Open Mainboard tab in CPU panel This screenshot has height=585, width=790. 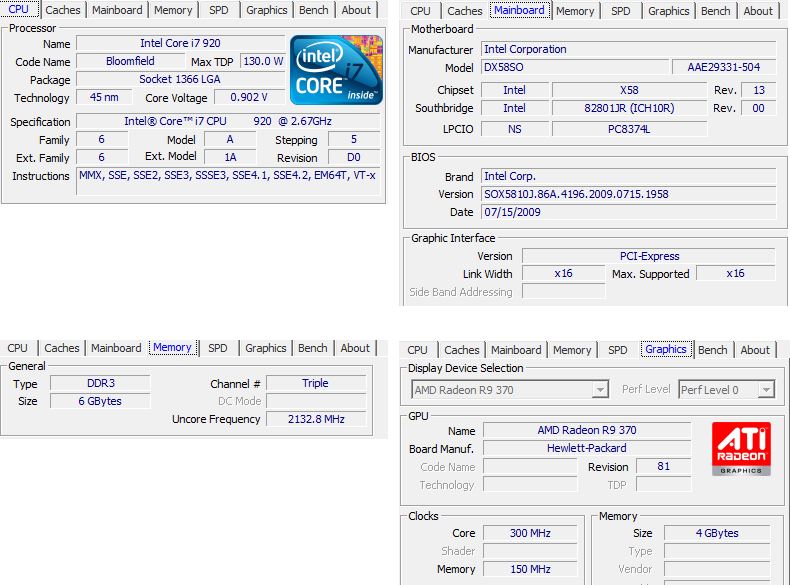pos(117,10)
